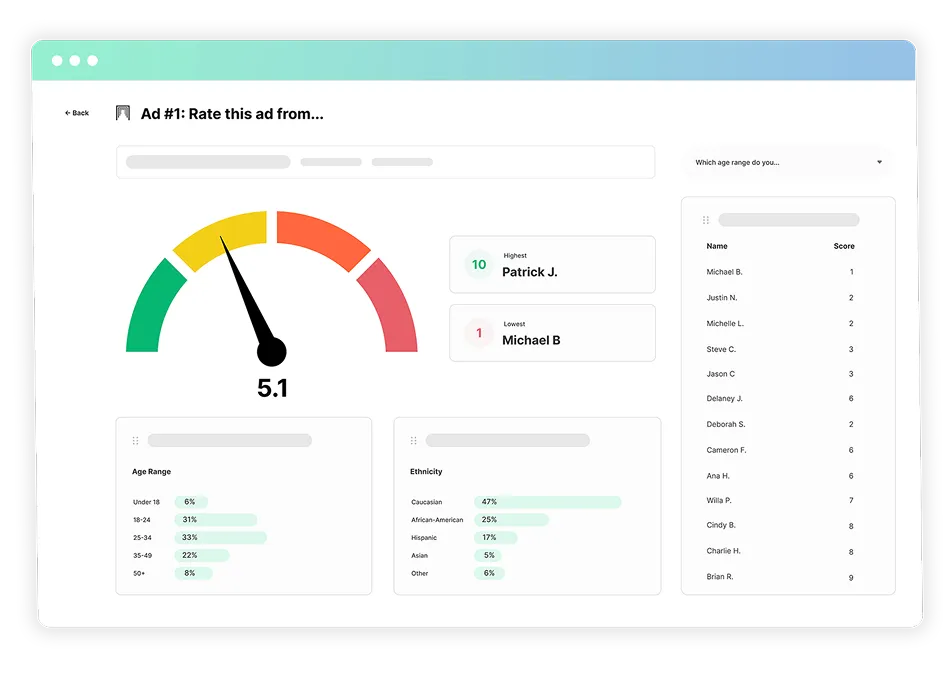This screenshot has height=674, width=950.
Task: Click the drag handle on the Ethnicity card
Action: tap(411, 439)
